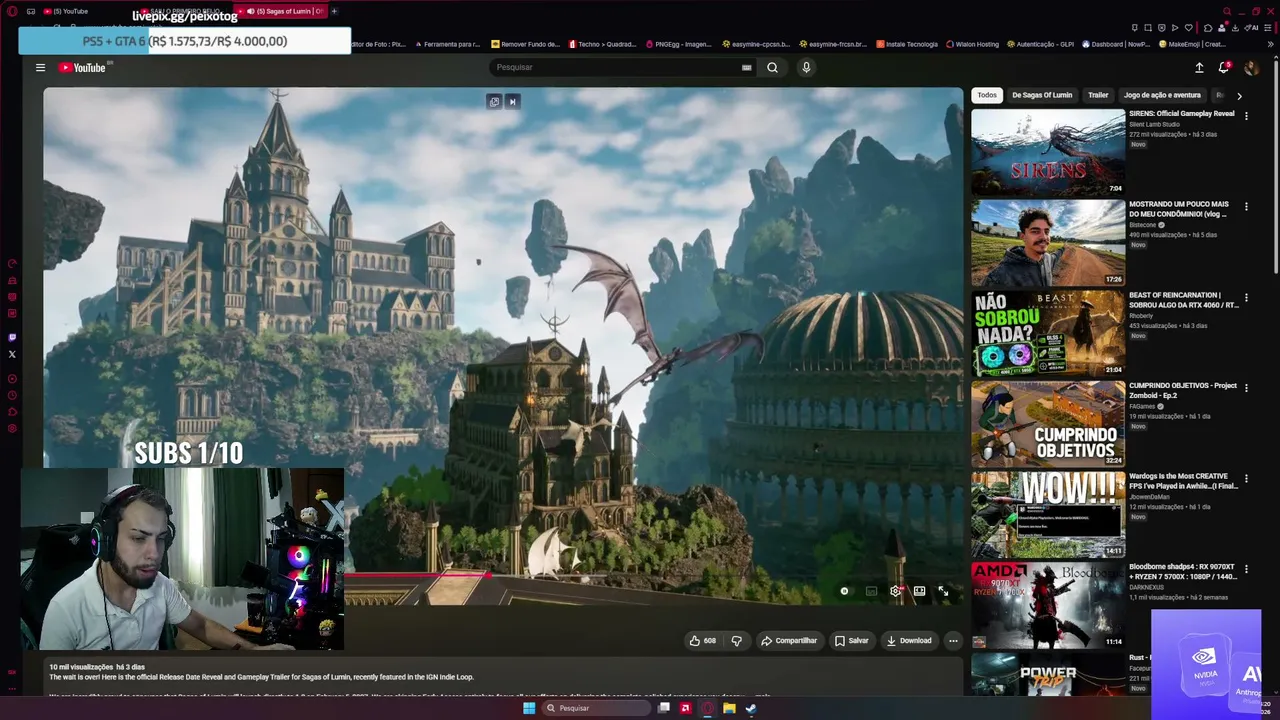Viewport: 1280px width, 720px height.
Task: Start voice search with the microphone
Action: pos(806,67)
